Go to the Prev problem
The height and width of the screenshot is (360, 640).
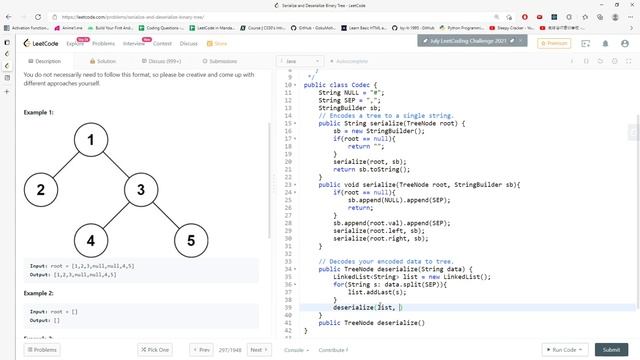tap(201, 350)
